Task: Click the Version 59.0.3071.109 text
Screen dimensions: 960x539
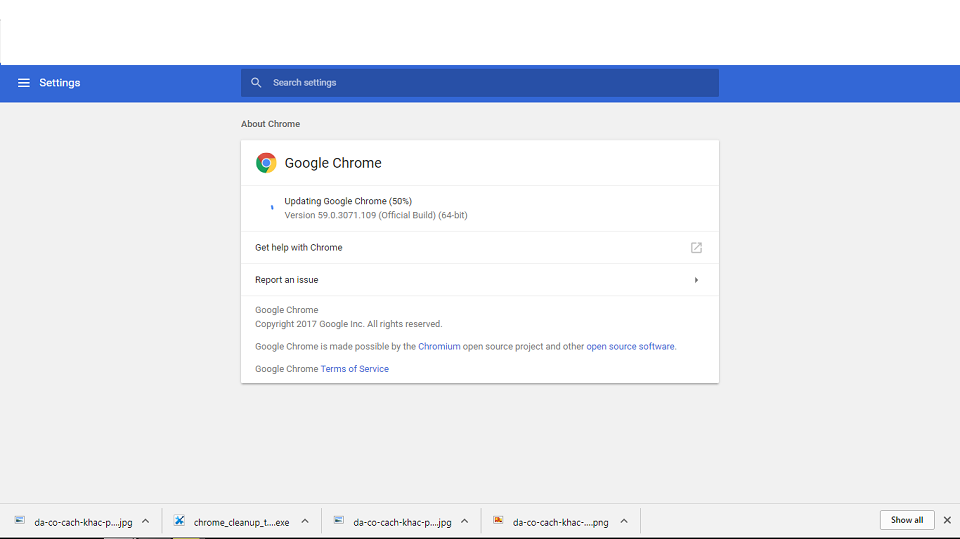Action: point(376,215)
